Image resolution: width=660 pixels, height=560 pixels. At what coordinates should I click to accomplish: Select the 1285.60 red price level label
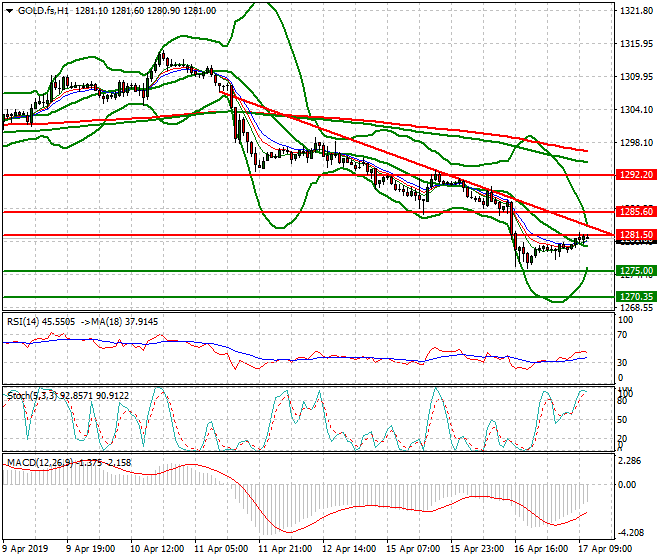636,212
